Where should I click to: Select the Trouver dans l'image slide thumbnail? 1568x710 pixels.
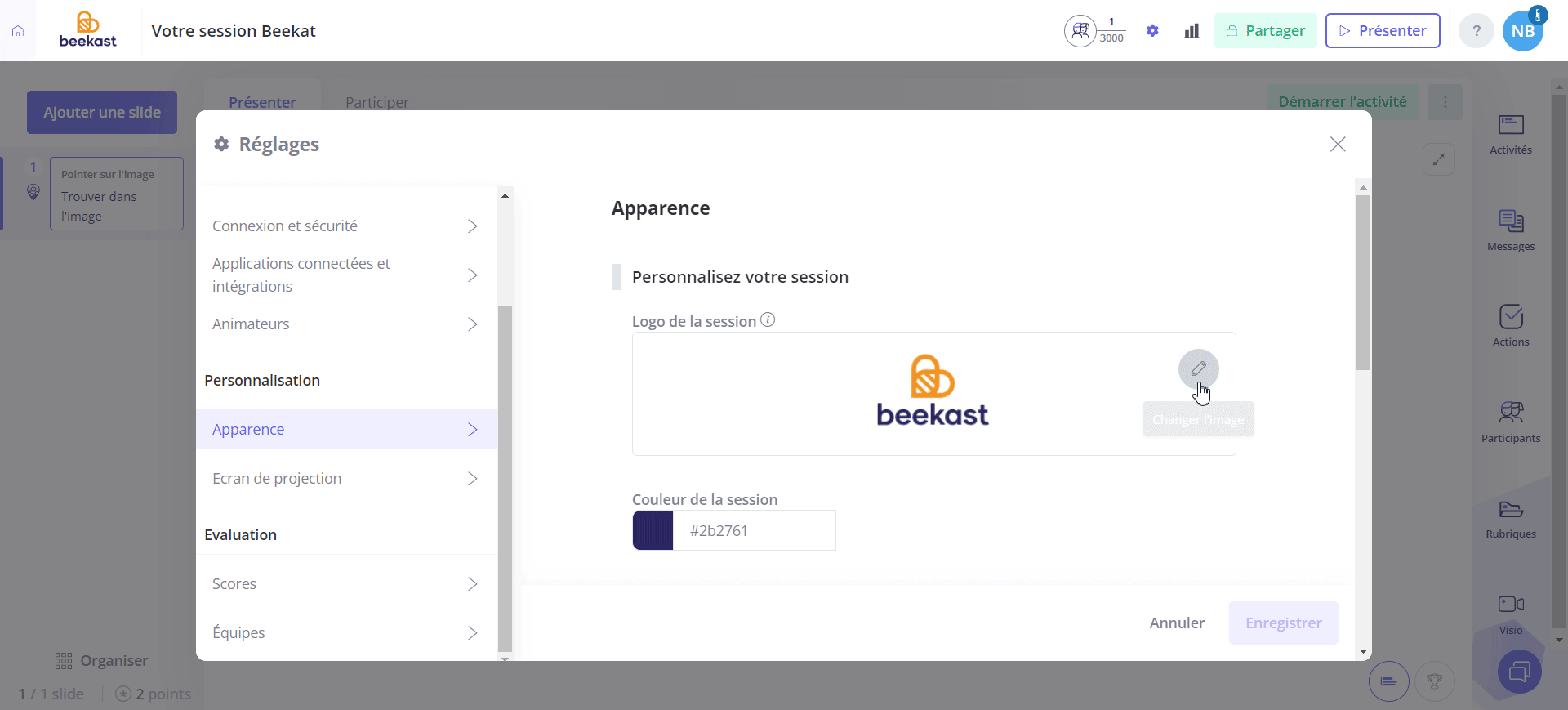click(117, 194)
